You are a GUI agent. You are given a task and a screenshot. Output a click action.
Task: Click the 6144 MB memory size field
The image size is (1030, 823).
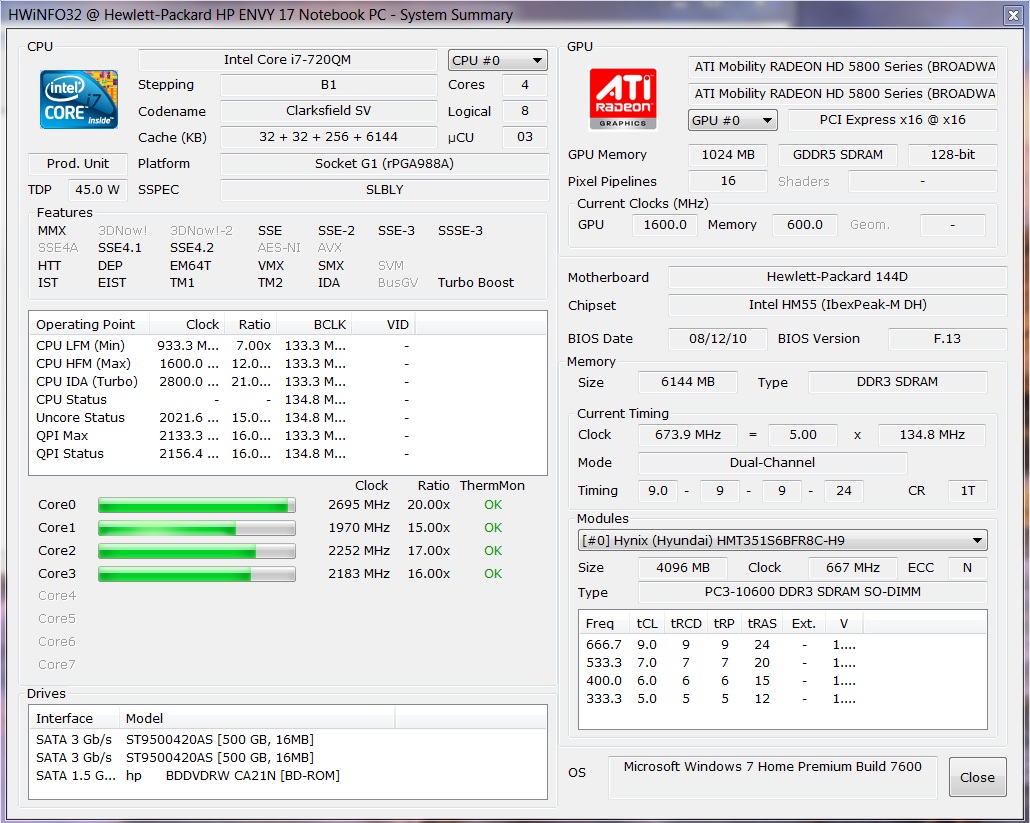tap(687, 382)
